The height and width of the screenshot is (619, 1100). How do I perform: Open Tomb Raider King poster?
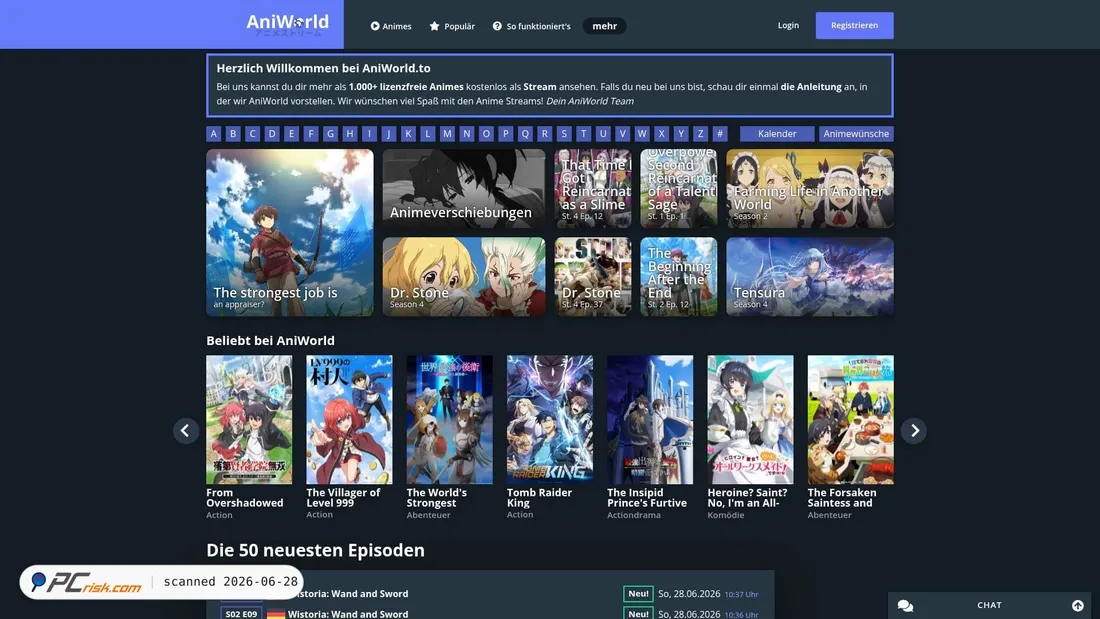pyautogui.click(x=550, y=420)
